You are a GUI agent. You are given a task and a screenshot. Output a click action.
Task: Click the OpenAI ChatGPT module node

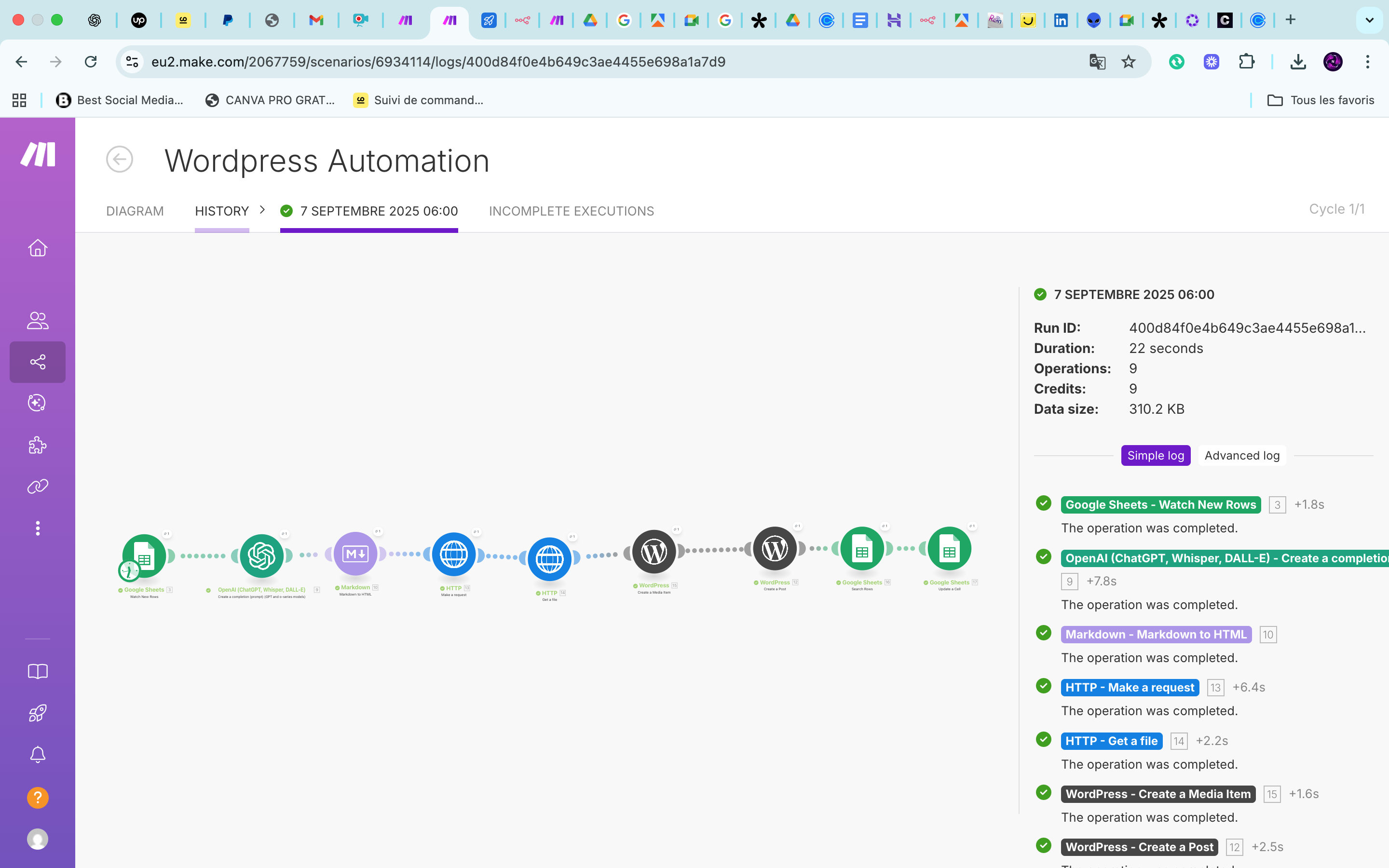(262, 555)
